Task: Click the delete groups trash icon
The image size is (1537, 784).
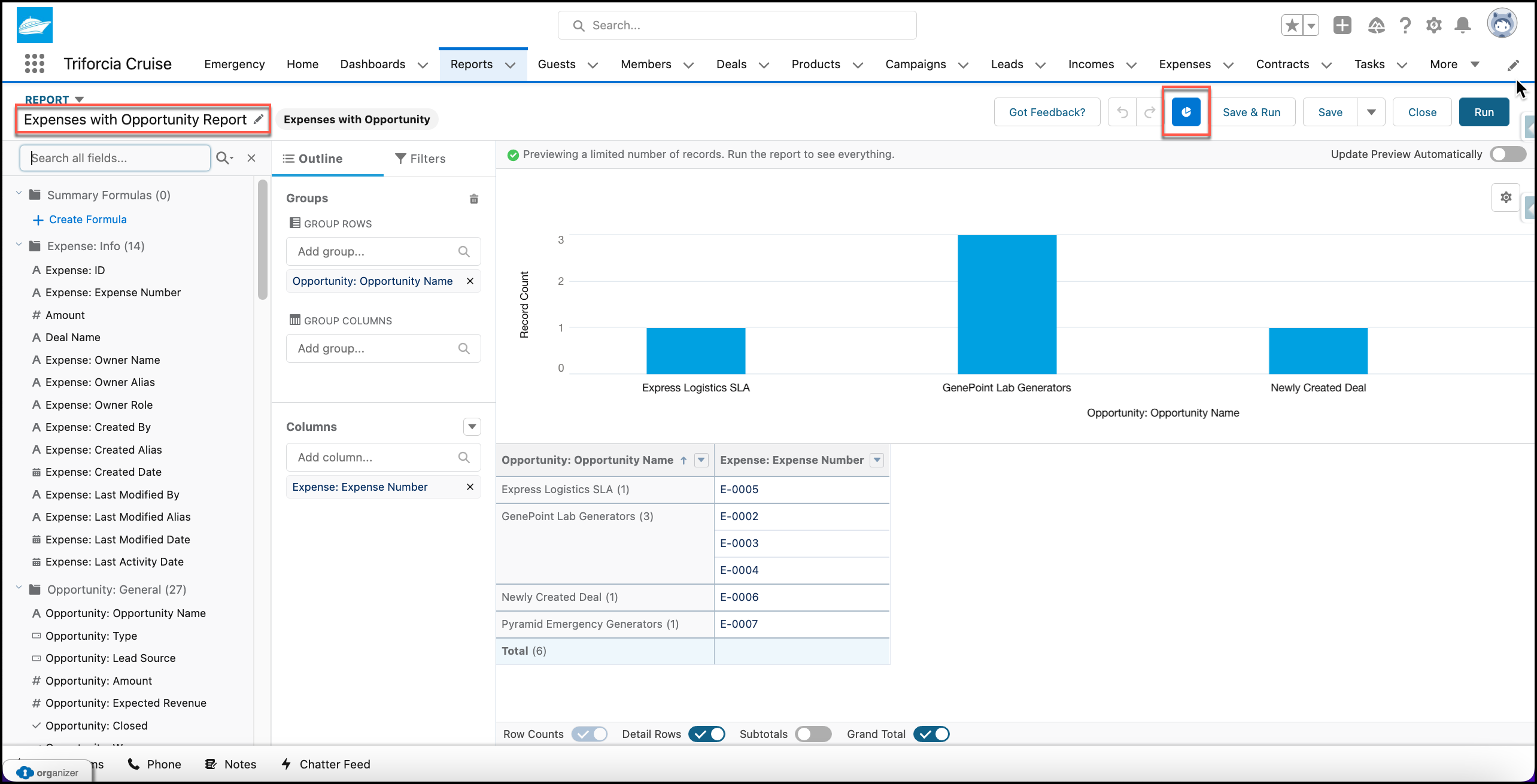Action: (x=473, y=199)
